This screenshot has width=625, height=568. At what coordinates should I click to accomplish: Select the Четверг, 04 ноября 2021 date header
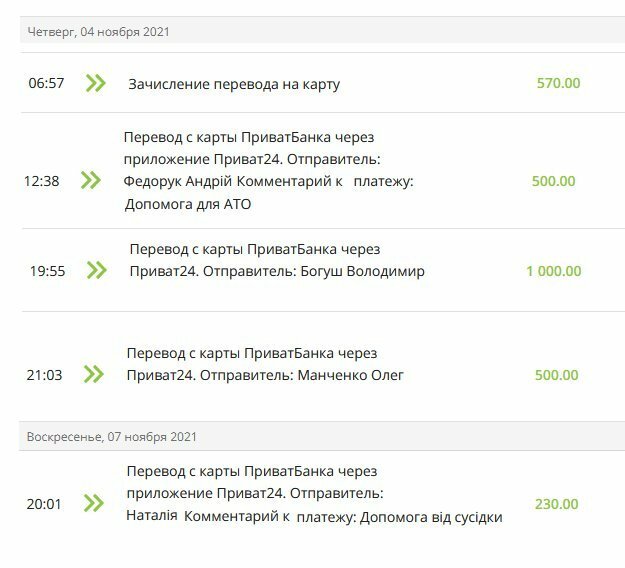(322, 31)
